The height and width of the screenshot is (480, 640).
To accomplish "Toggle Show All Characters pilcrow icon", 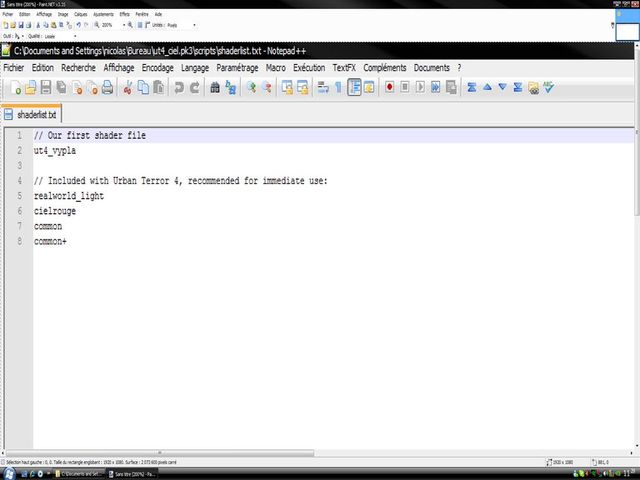I will coord(338,87).
